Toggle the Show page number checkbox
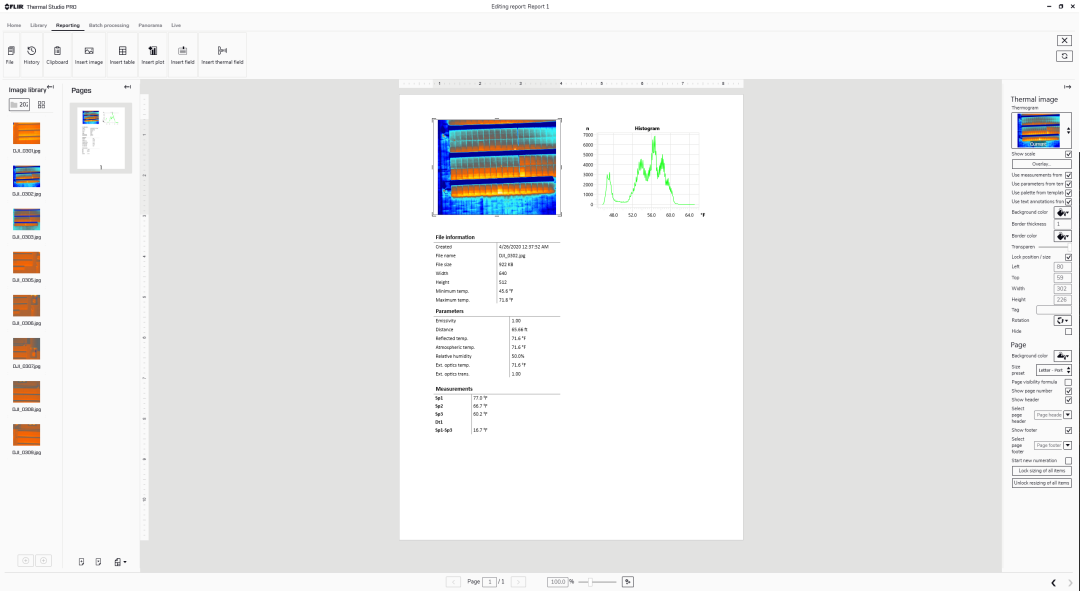This screenshot has height=591, width=1080. (x=1068, y=391)
